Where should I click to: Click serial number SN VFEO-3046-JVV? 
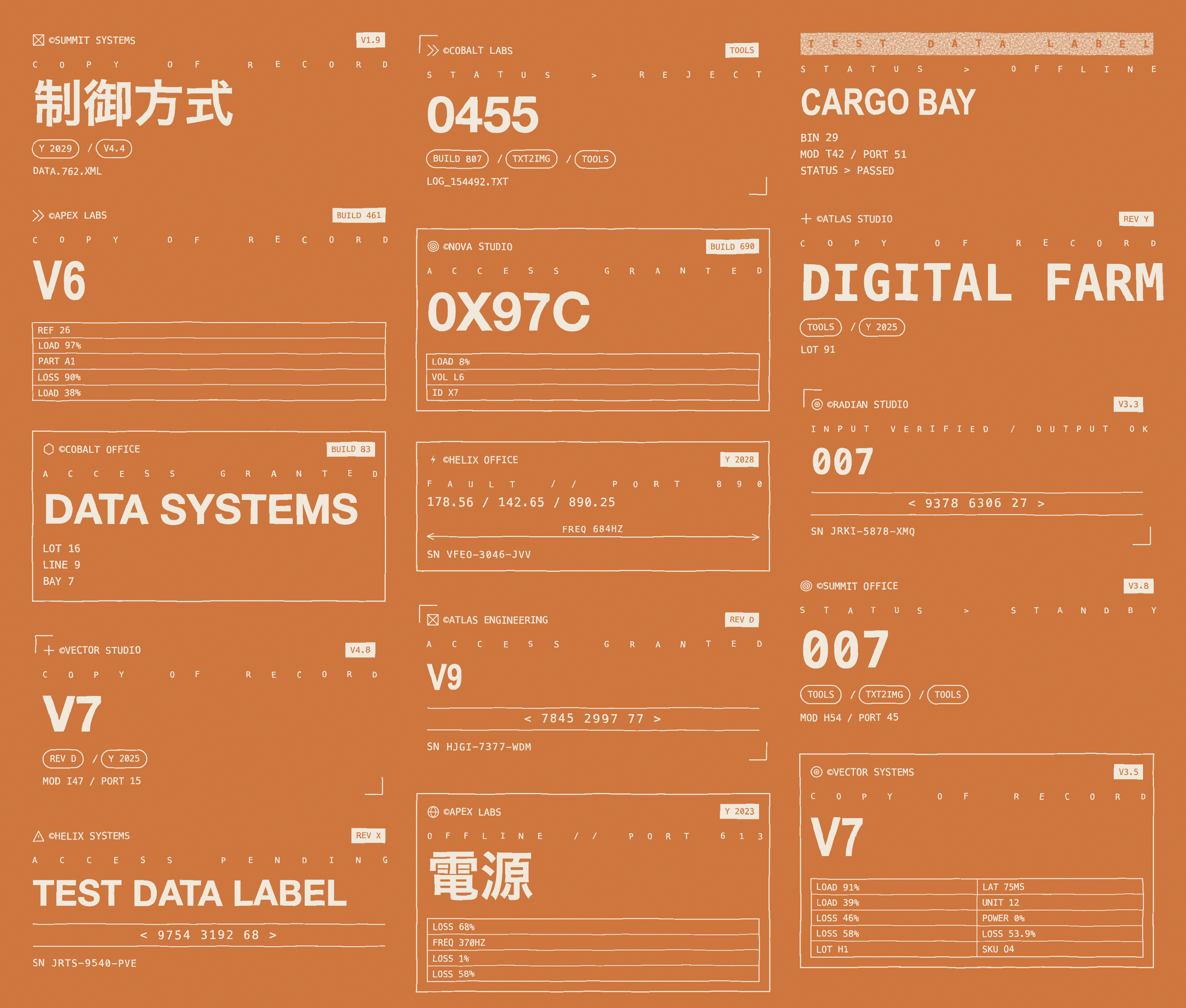coord(479,554)
